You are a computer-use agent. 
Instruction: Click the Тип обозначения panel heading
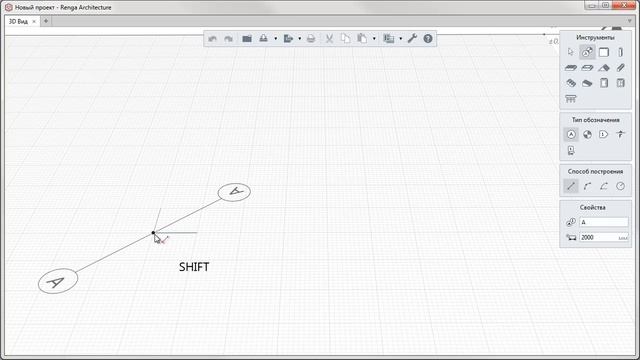596,120
